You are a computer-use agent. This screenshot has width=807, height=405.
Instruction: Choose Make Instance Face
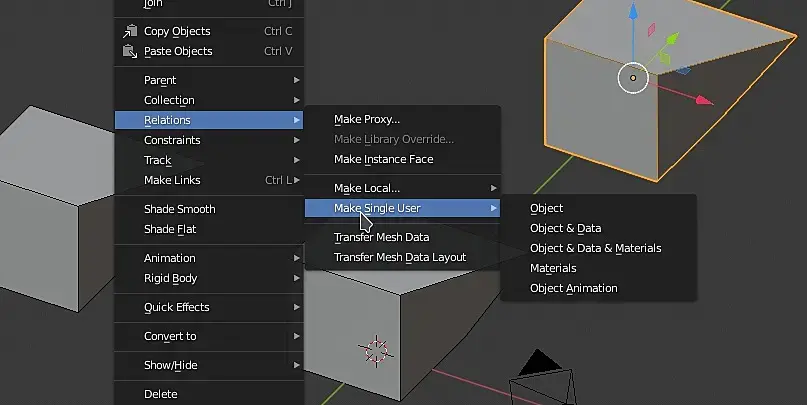pos(383,159)
